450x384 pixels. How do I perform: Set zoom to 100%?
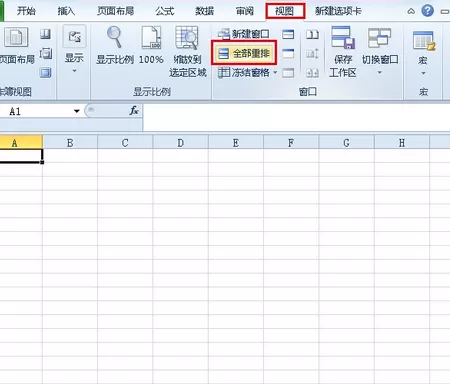[151, 46]
